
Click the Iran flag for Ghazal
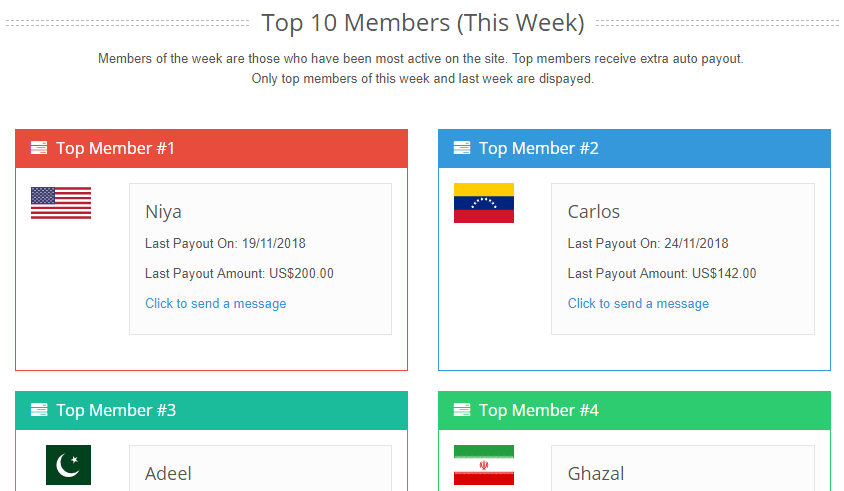point(484,465)
